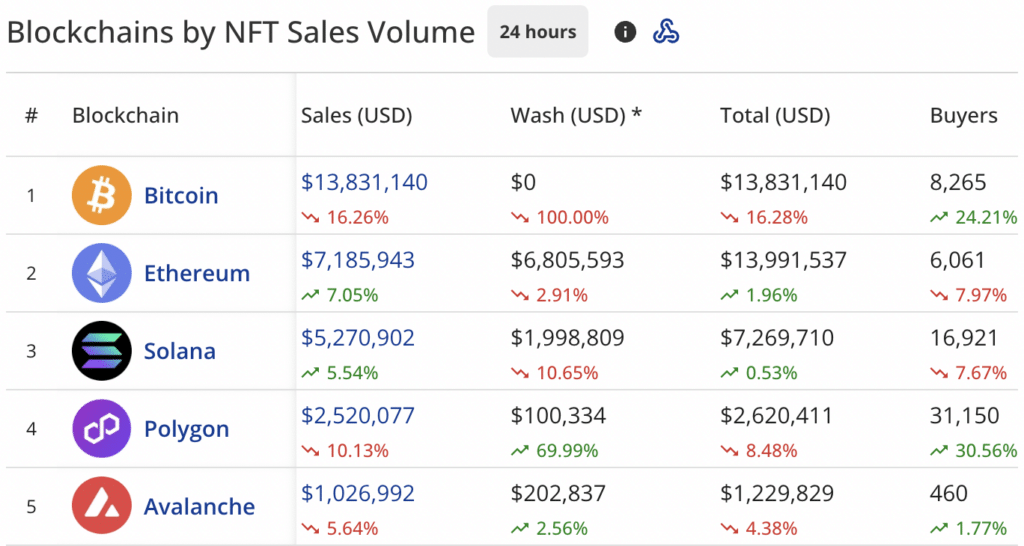This screenshot has width=1024, height=546.
Task: Open Ethereum sales figure $7,185,943
Action: pyautogui.click(x=358, y=260)
